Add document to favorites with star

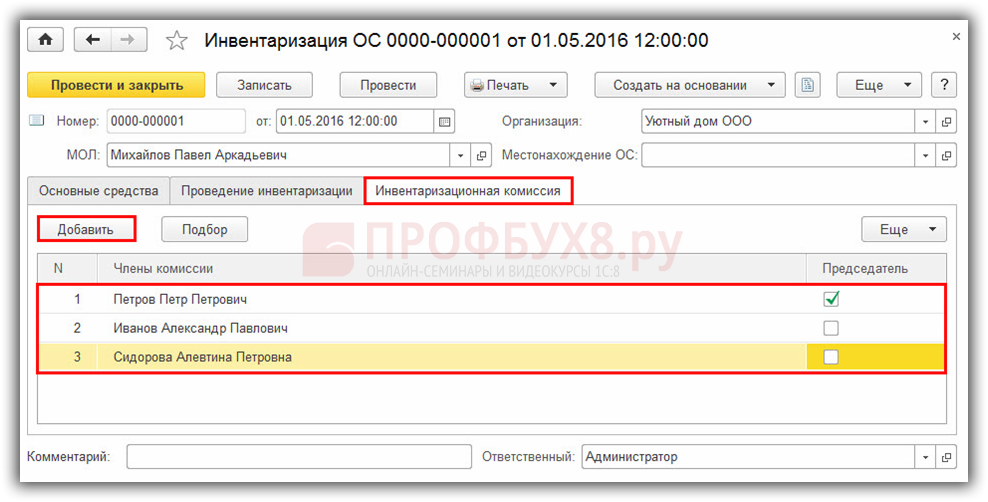click(176, 41)
